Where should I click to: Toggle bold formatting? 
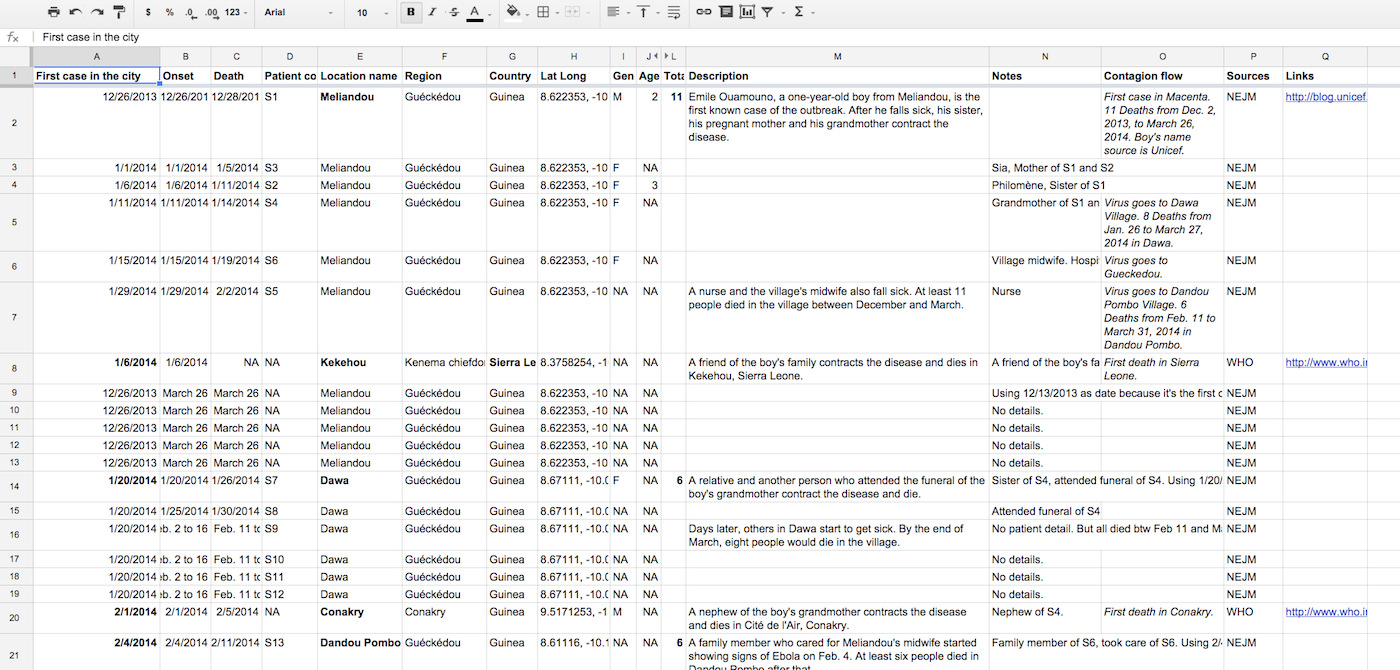pos(411,12)
